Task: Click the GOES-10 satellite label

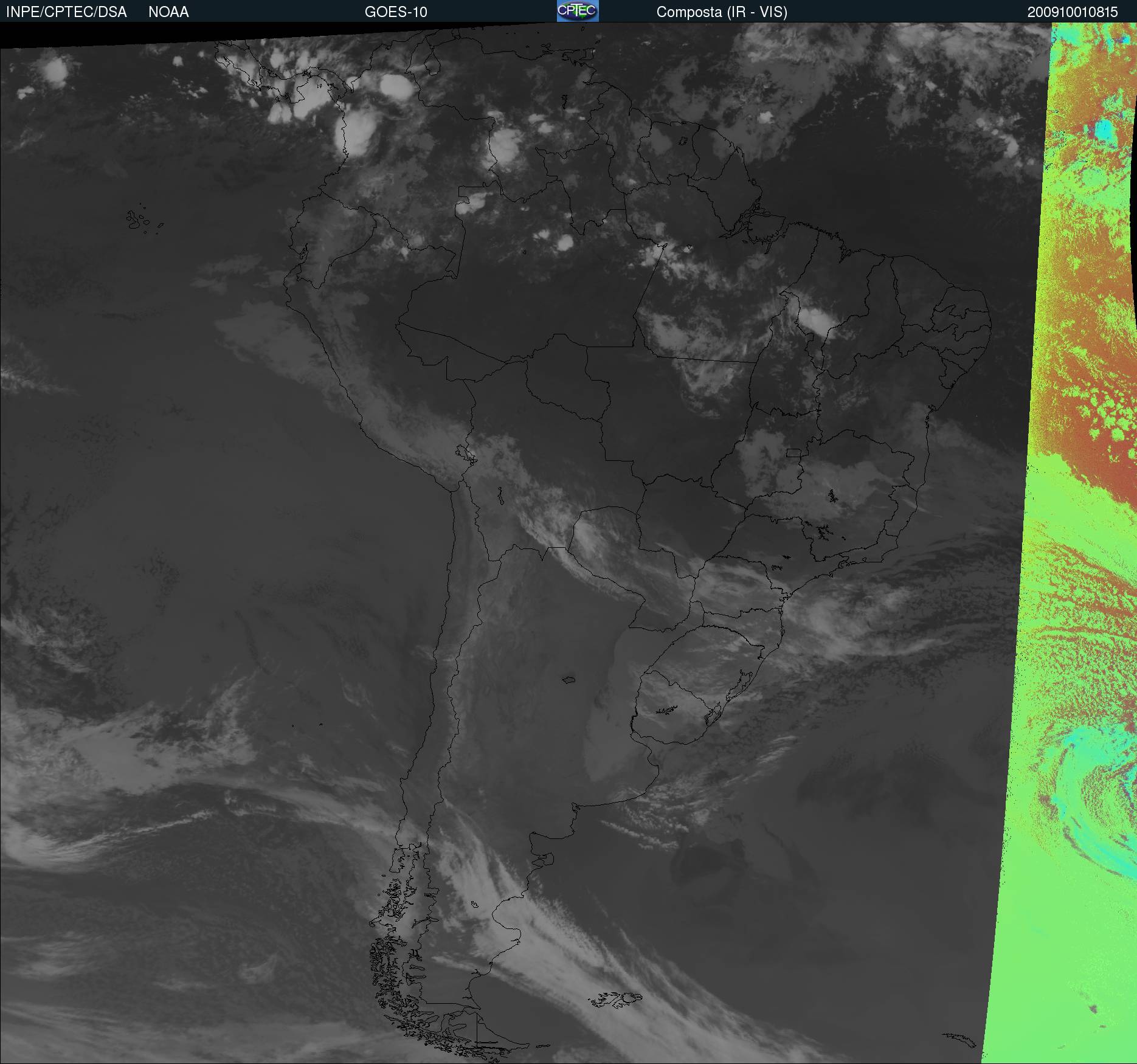Action: point(396,12)
